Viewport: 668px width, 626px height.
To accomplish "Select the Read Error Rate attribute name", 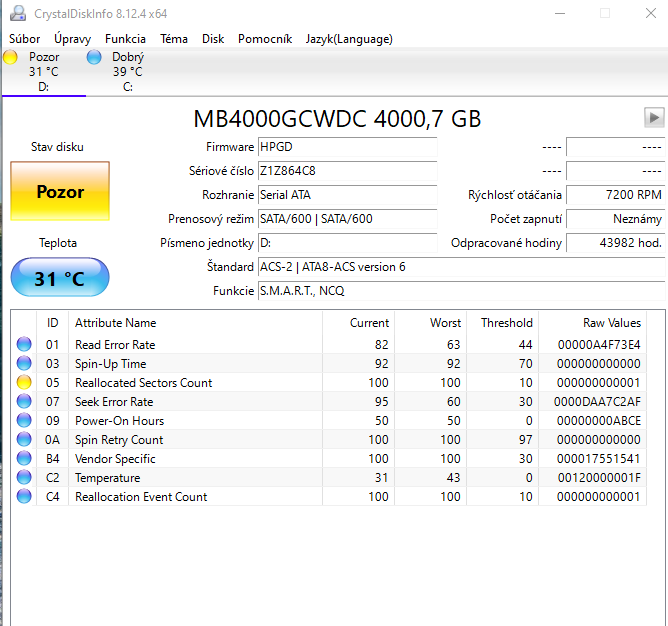I will [x=115, y=344].
